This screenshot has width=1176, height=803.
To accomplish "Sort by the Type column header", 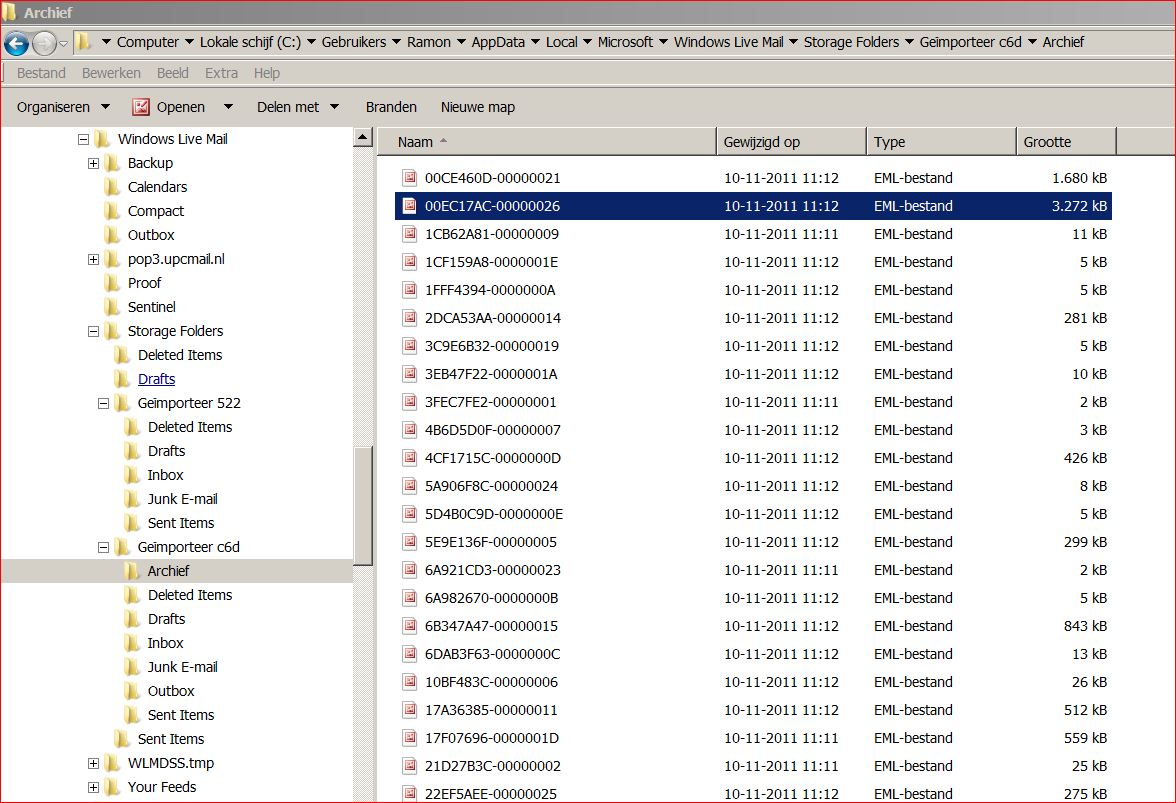I will pos(941,142).
